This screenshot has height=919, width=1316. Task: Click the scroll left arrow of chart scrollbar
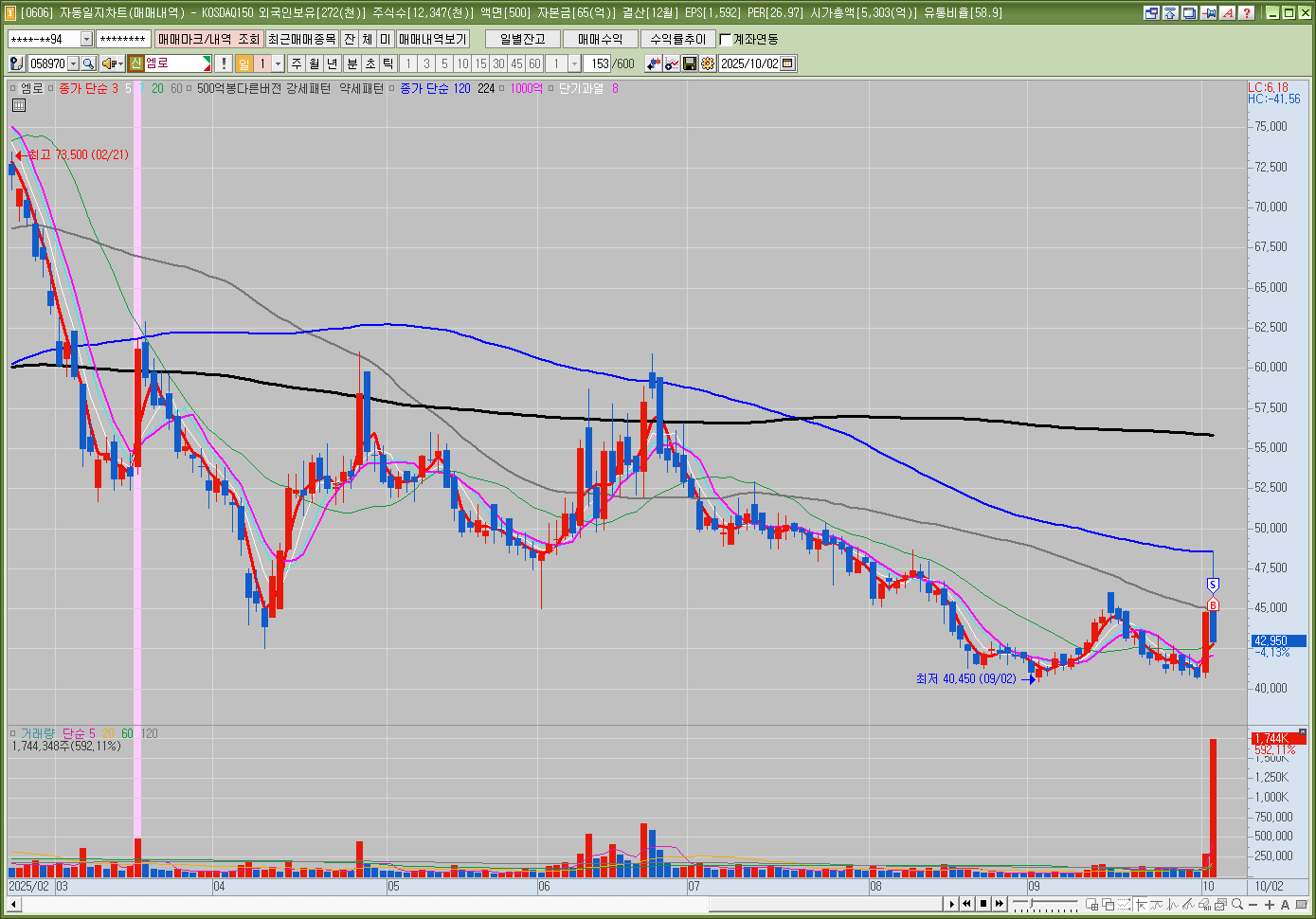coord(13,904)
